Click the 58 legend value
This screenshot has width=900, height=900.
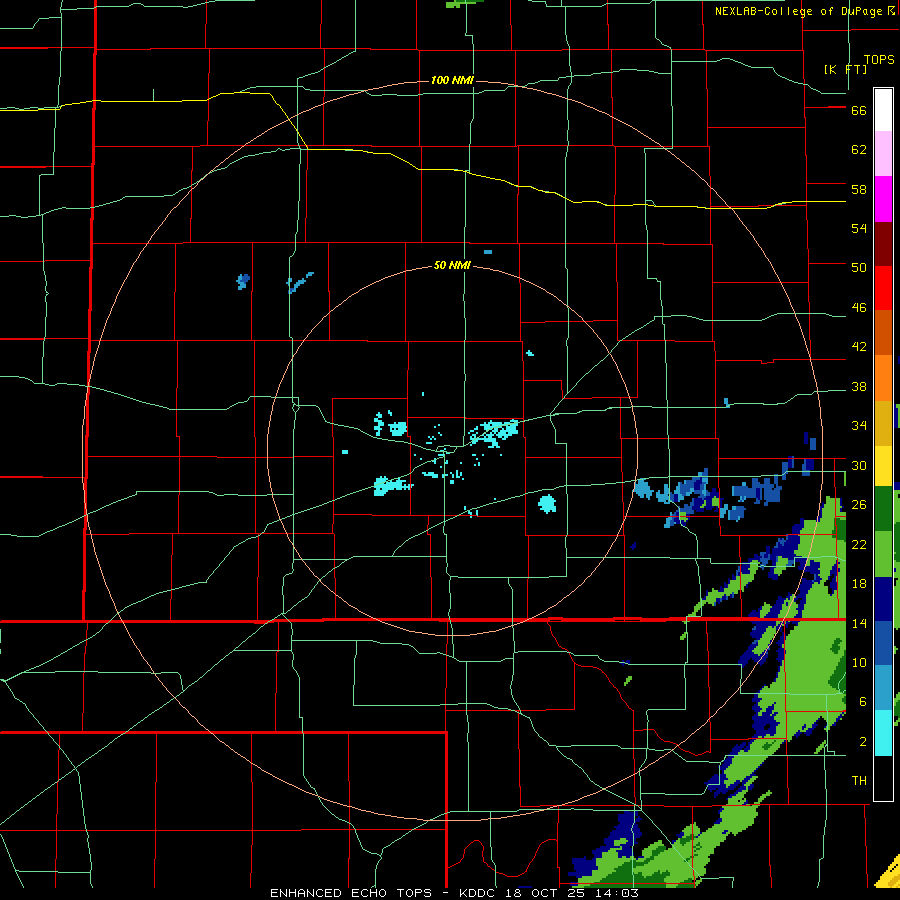[859, 189]
